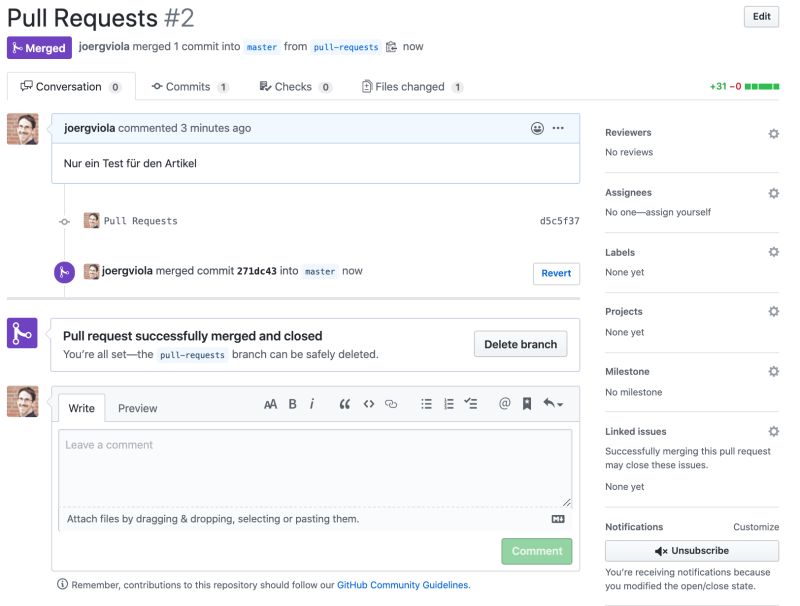The width and height of the screenshot is (800, 606).
Task: Insert a blockquote using the quote icon
Action: point(345,404)
